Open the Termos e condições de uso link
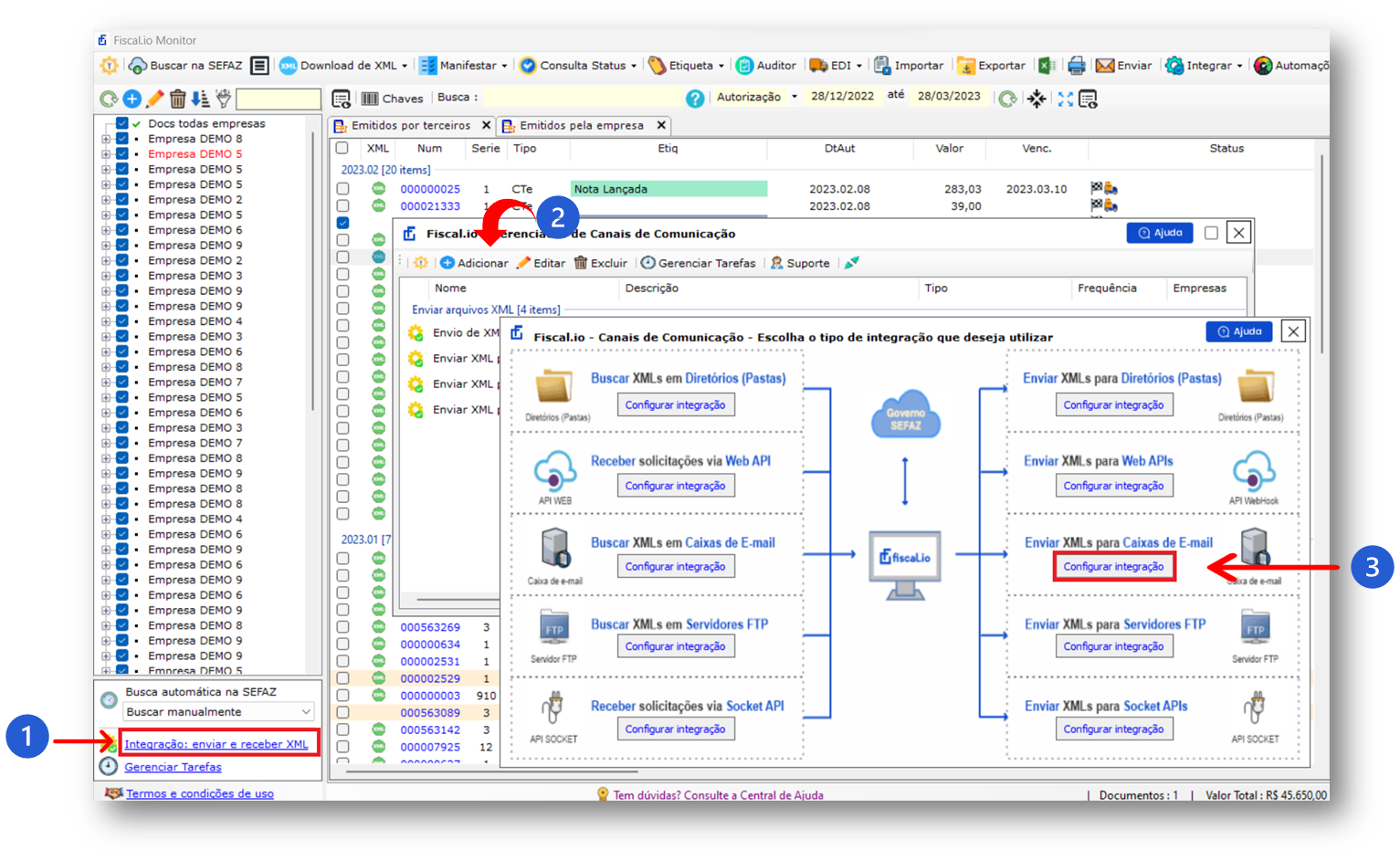1400x860 pixels. (x=200, y=793)
